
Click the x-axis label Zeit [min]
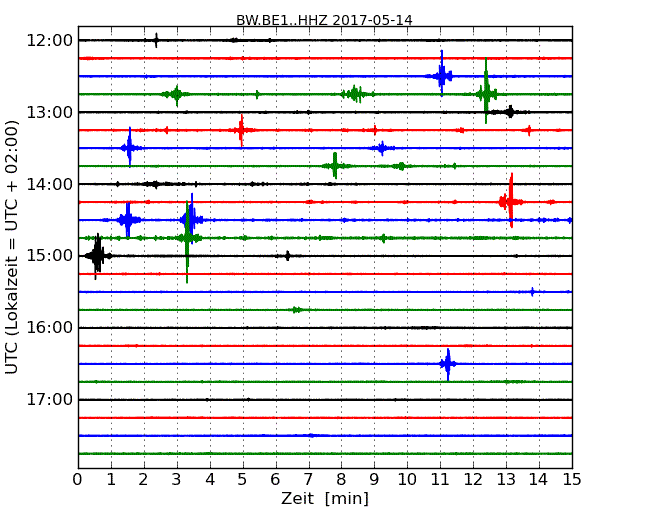pos(325,498)
